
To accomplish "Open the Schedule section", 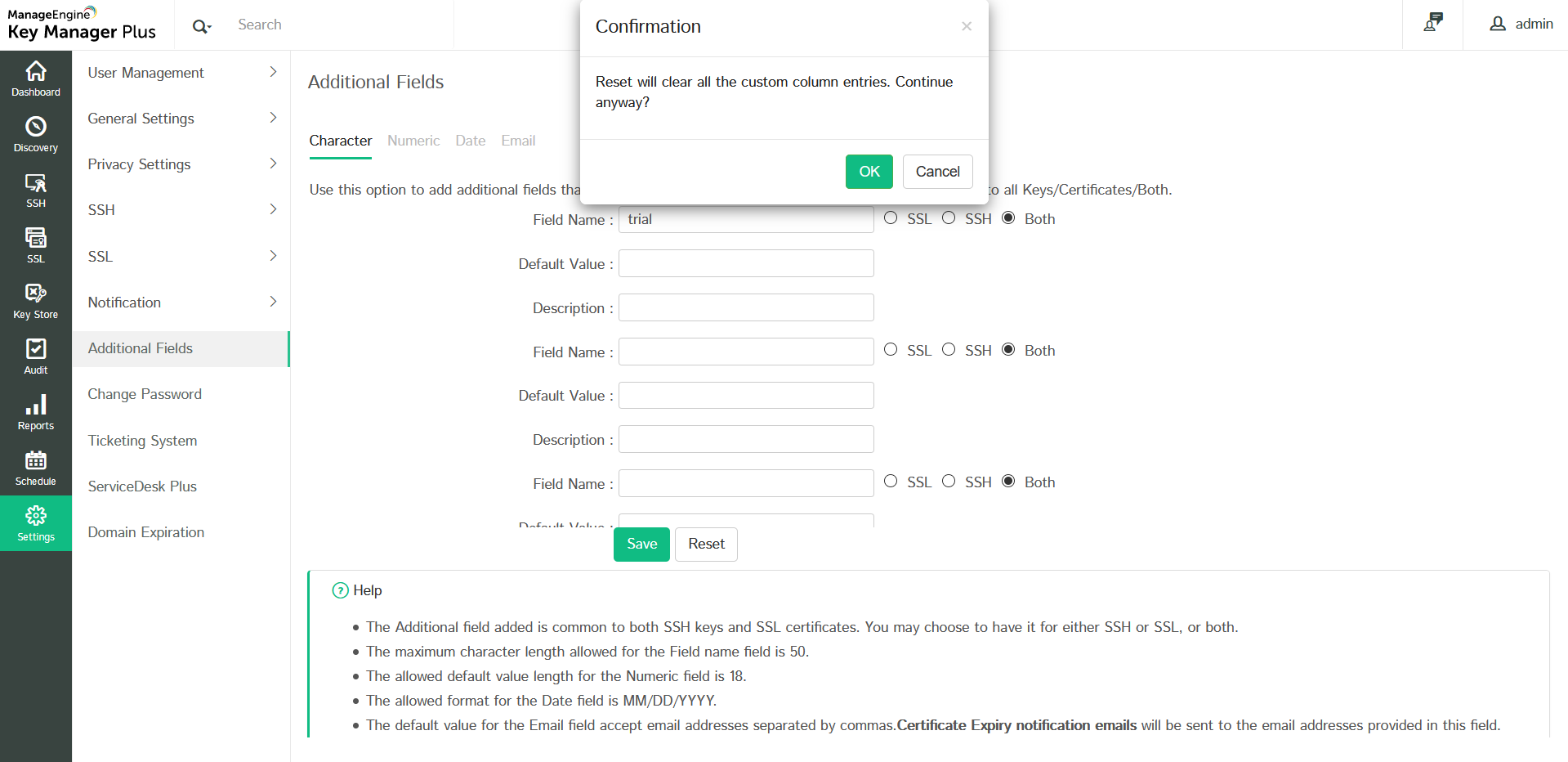I will pyautogui.click(x=36, y=468).
